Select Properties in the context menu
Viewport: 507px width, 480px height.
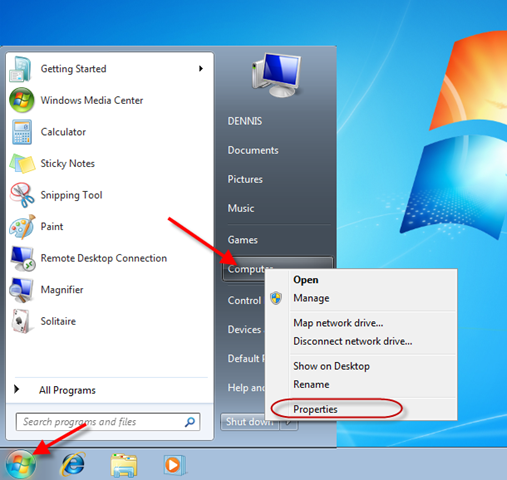[x=315, y=409]
